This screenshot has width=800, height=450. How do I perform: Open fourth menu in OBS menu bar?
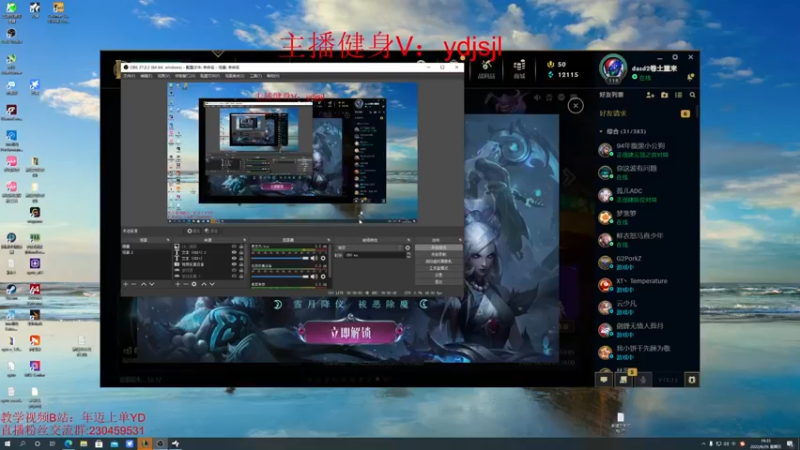185,76
